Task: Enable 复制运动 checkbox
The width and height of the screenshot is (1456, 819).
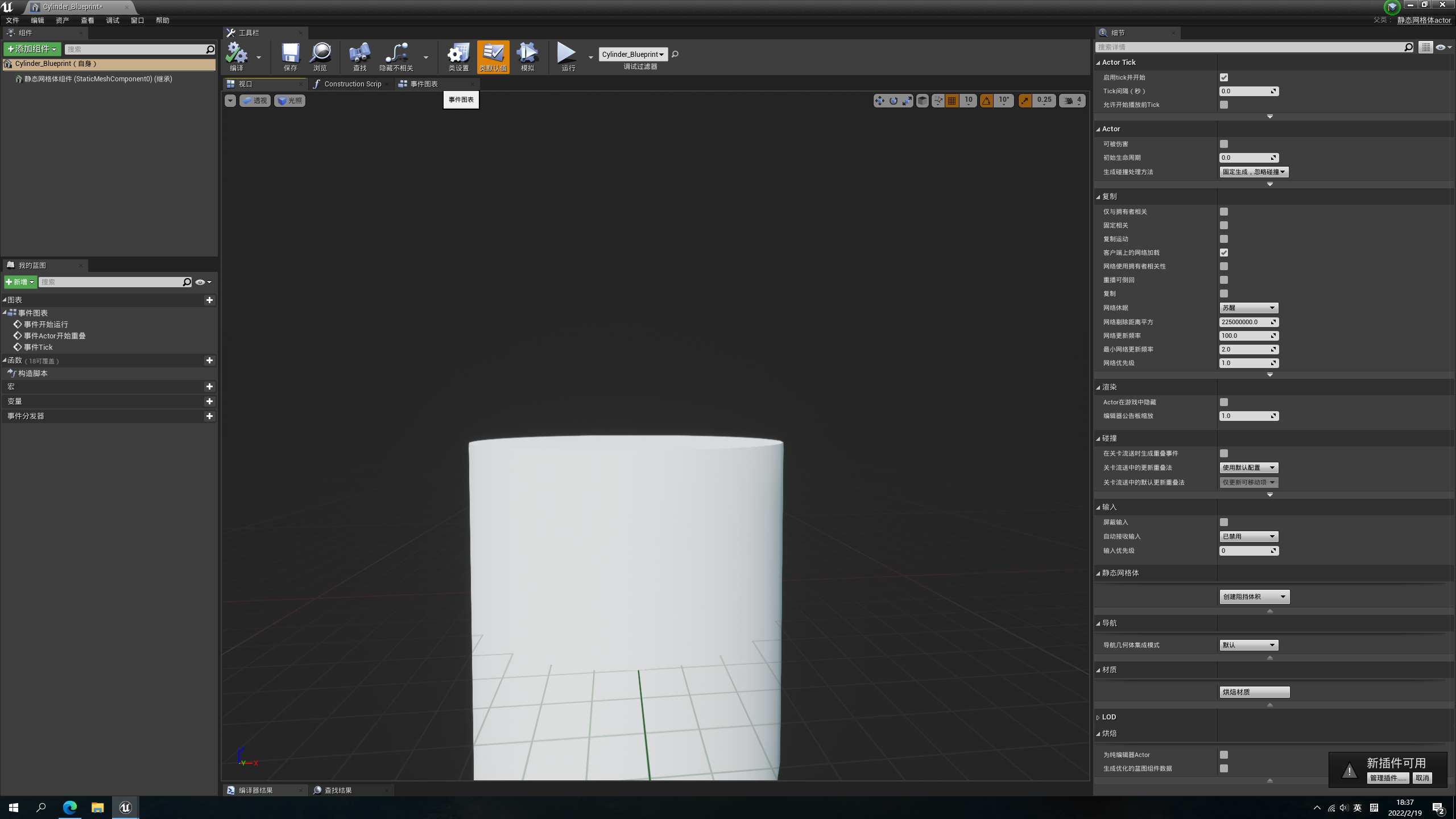Action: [x=1224, y=239]
